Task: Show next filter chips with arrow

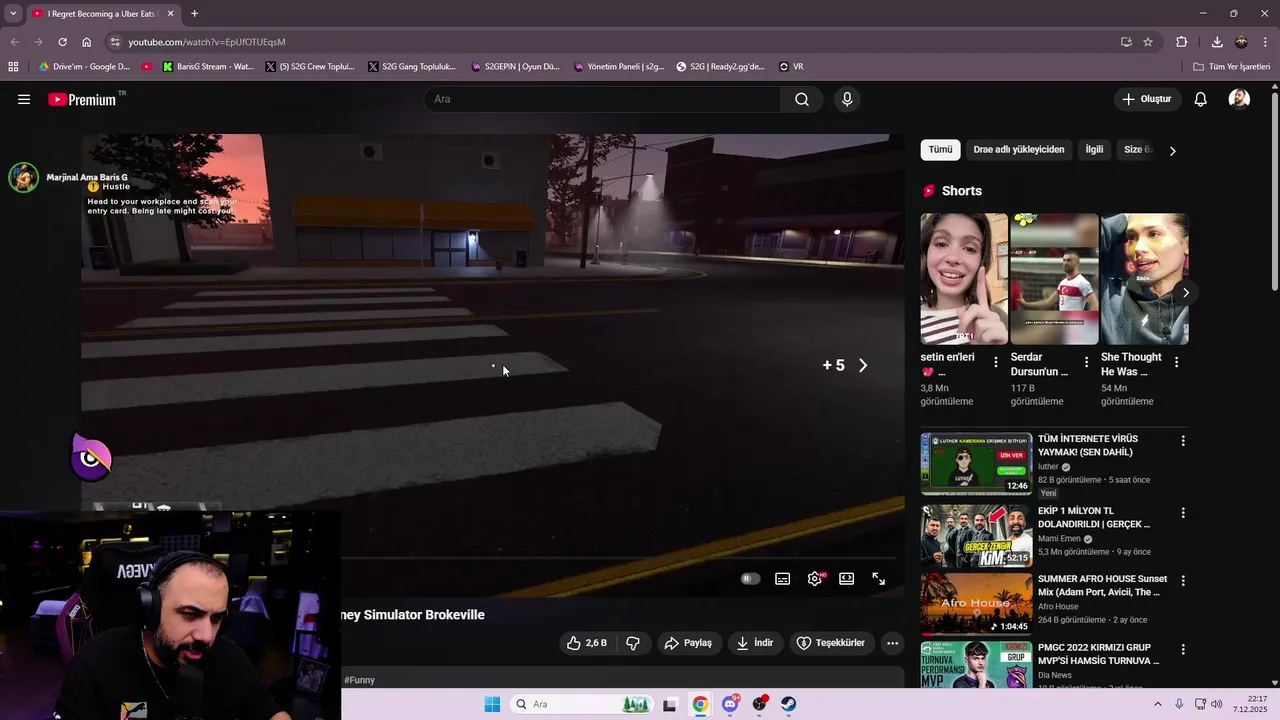Action: tap(1173, 150)
